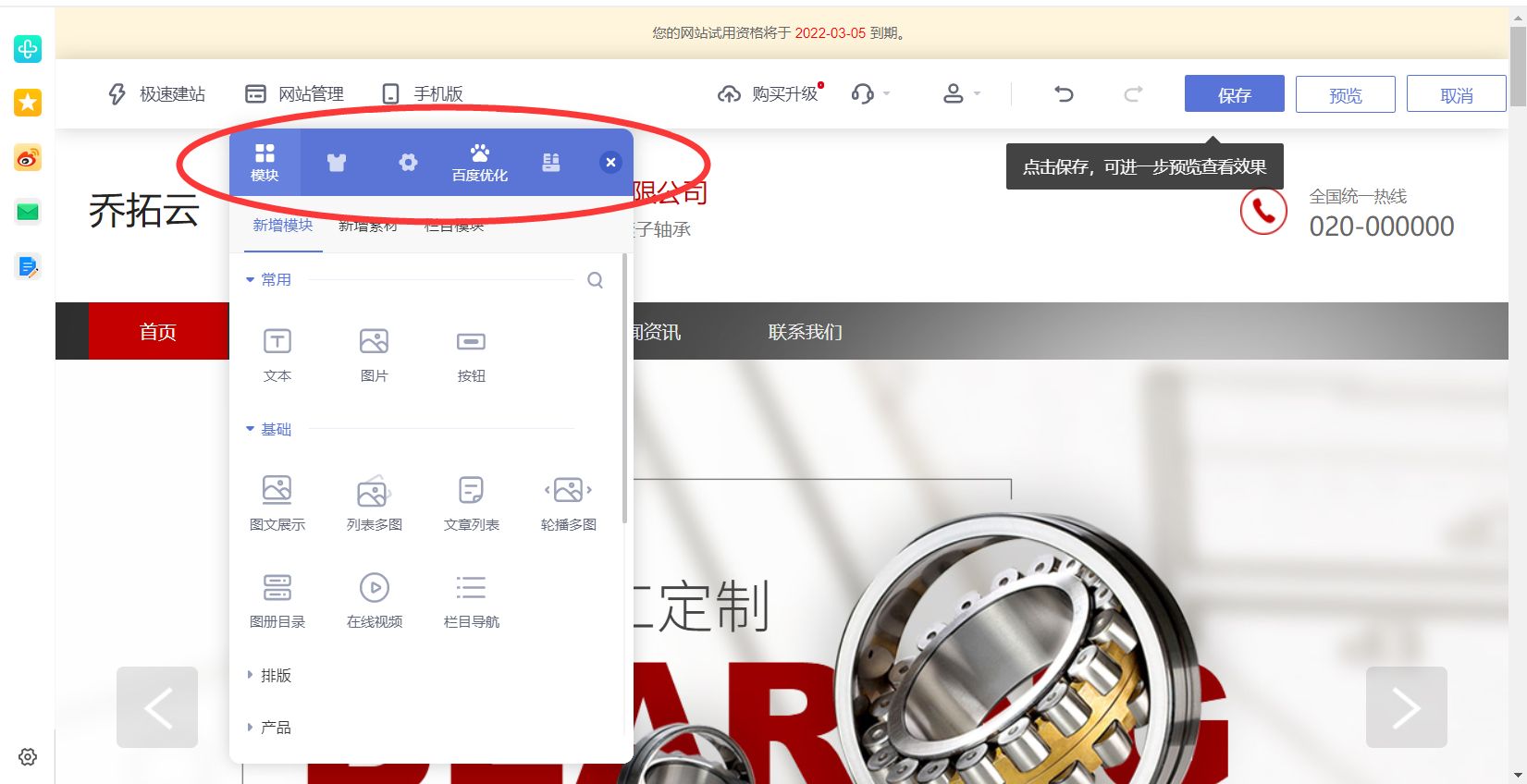Image resolution: width=1527 pixels, height=784 pixels.
Task: Switch to 手机版 mobile version
Action: pos(423,93)
